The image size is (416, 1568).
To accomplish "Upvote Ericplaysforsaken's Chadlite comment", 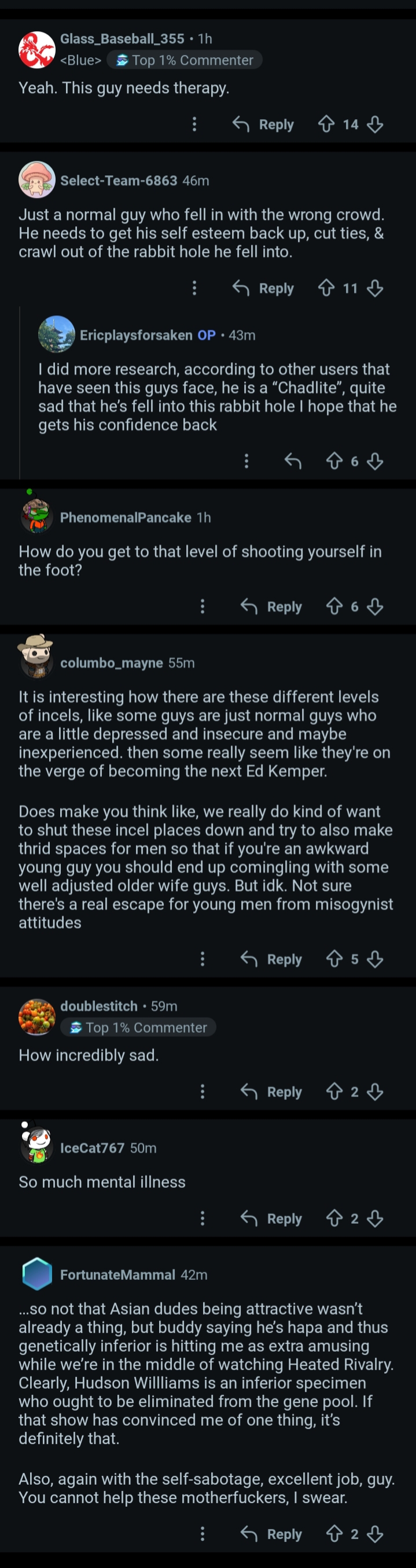I will click(x=334, y=461).
